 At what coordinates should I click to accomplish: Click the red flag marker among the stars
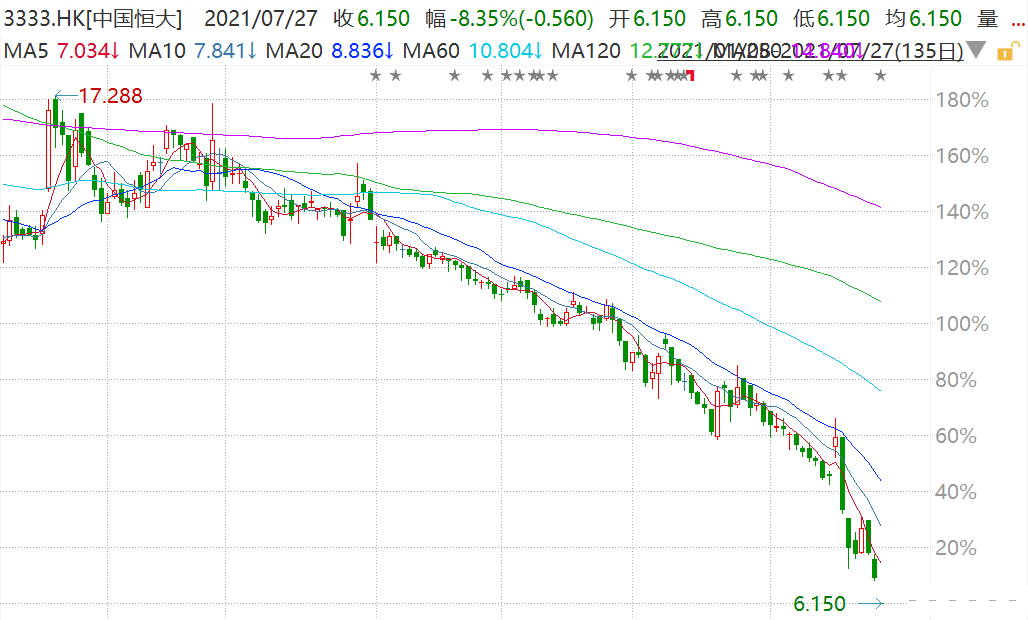pyautogui.click(x=690, y=76)
